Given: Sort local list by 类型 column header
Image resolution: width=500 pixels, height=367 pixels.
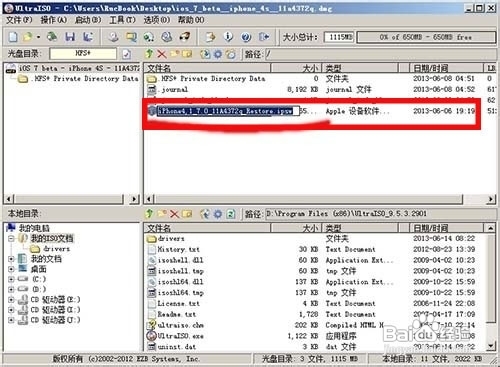Looking at the screenshot, I should coord(360,228).
